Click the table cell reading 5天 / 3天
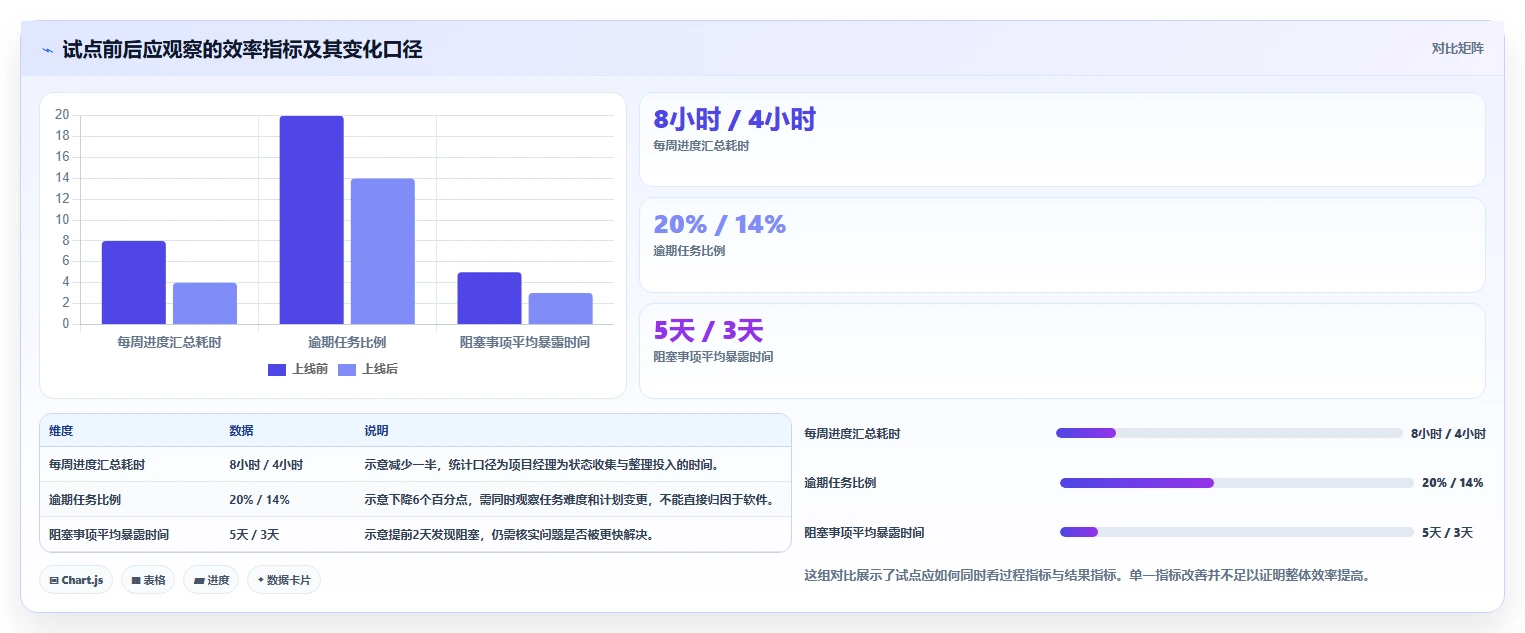Screen dimensions: 1525x633 pos(254,535)
